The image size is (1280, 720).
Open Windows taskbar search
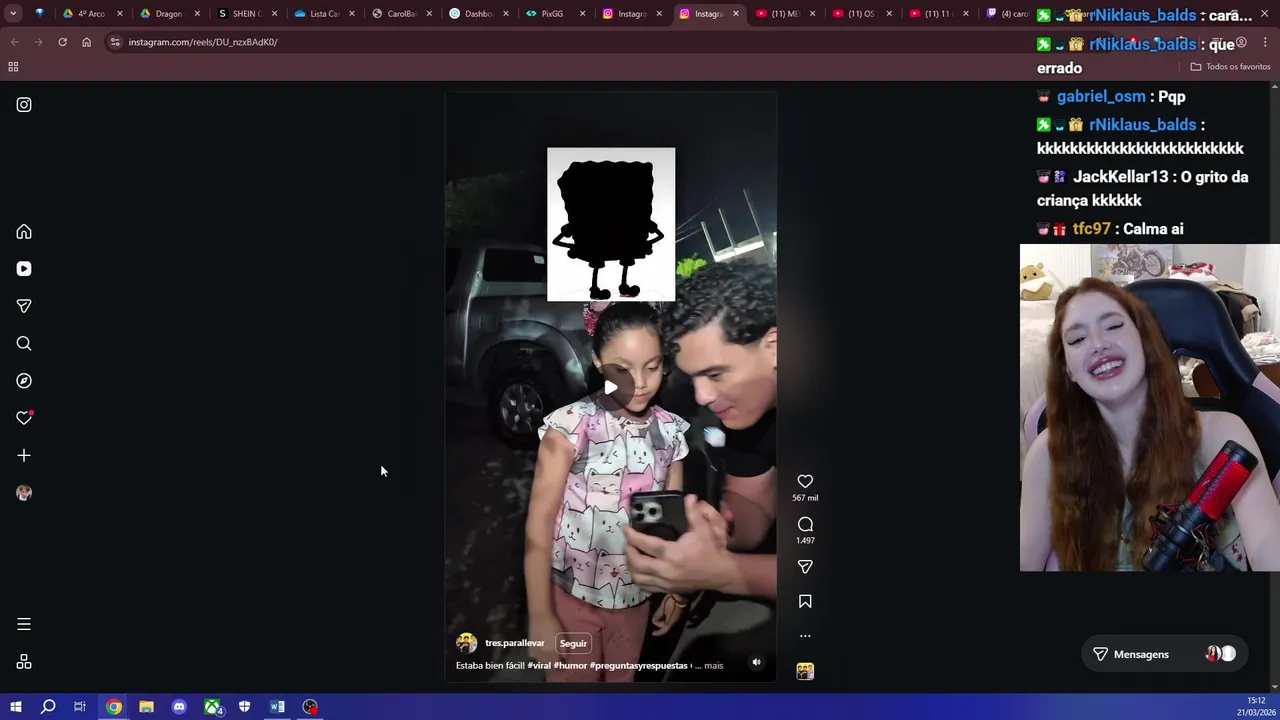(x=48, y=707)
